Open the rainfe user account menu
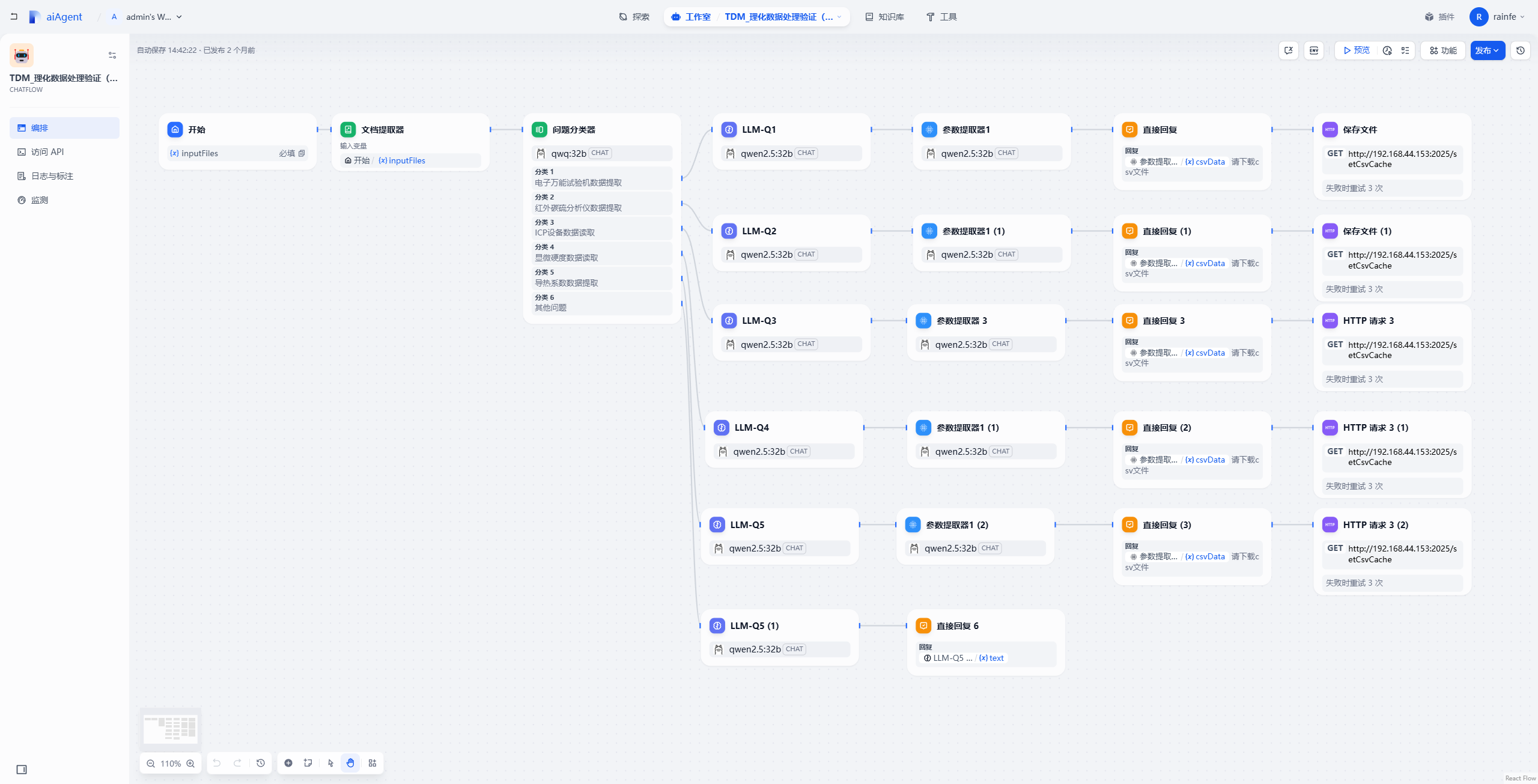Image resolution: width=1538 pixels, height=784 pixels. coord(1497,17)
